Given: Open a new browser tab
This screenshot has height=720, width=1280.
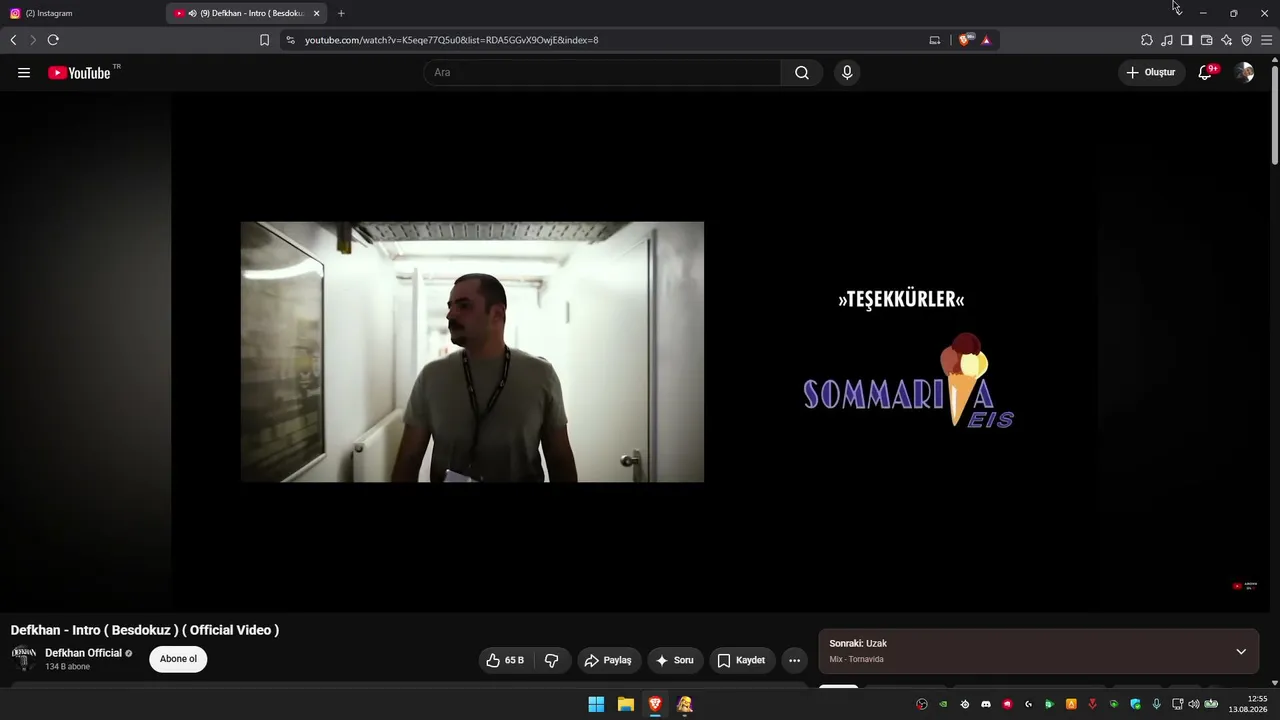Looking at the screenshot, I should (x=341, y=13).
